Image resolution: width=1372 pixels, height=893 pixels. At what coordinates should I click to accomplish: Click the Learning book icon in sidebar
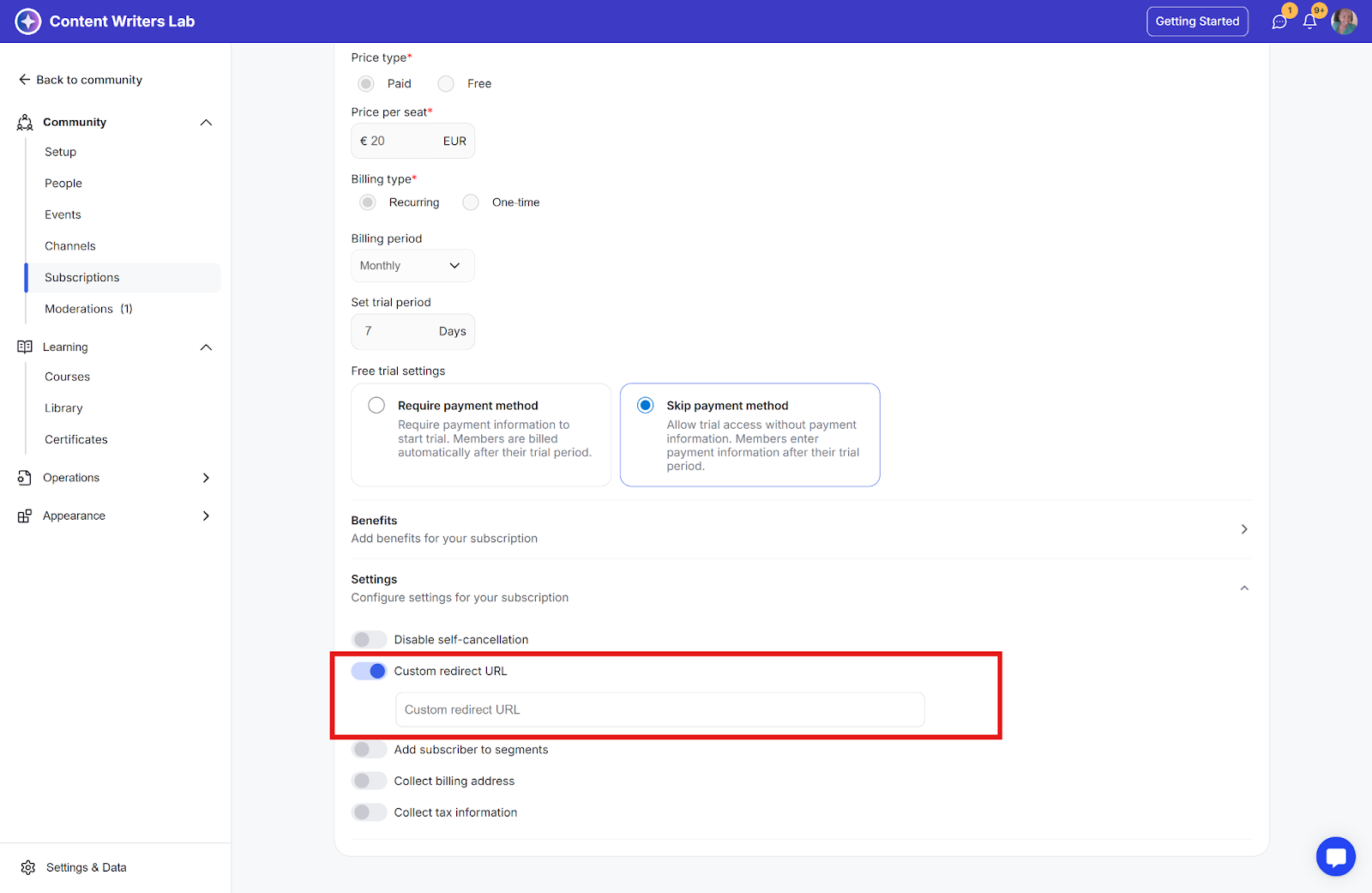point(25,347)
